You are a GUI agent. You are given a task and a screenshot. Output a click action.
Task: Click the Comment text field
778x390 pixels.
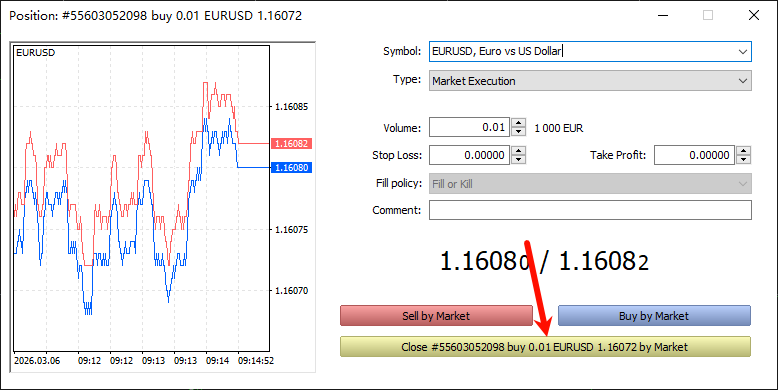[590, 210]
